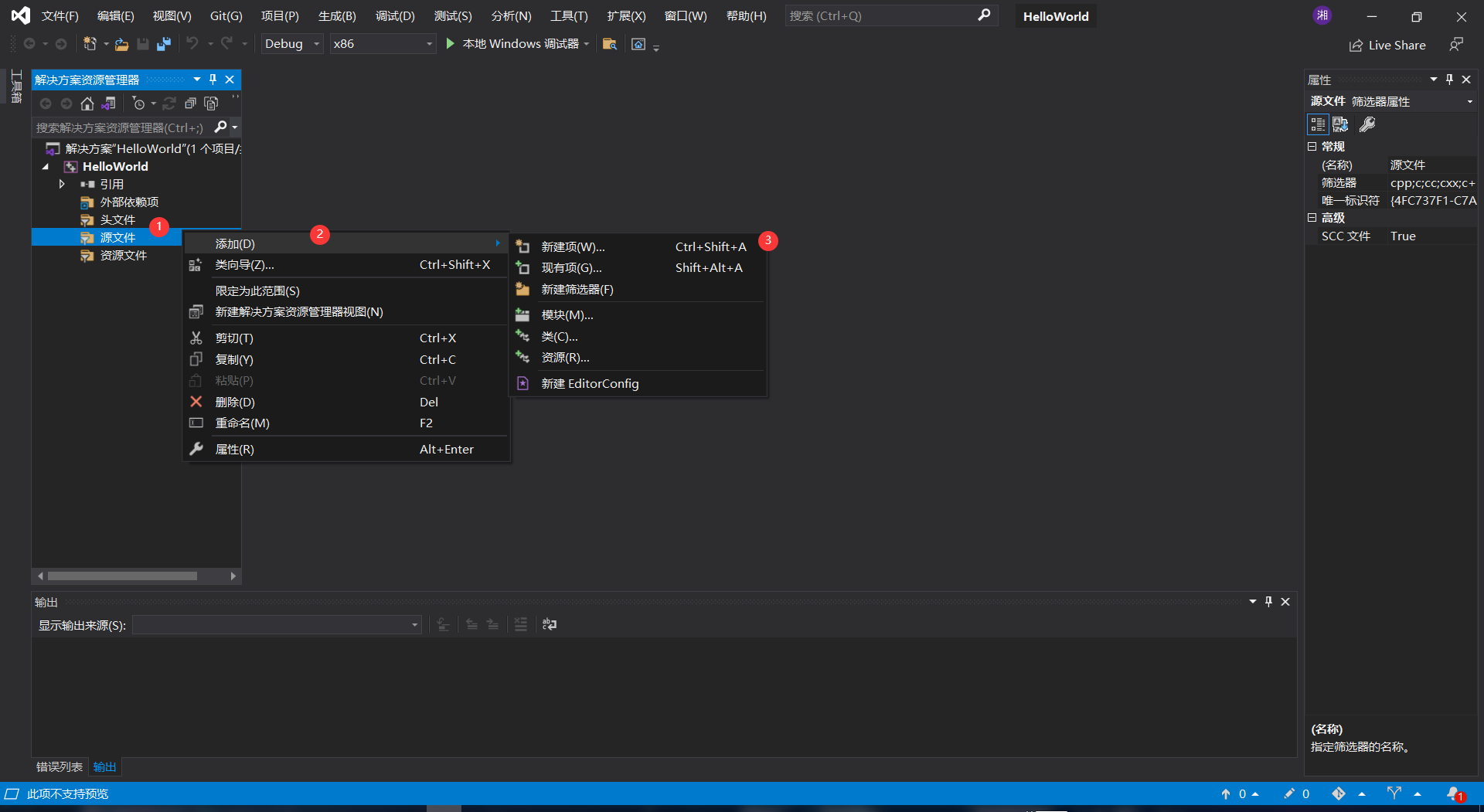
Task: Open the Debug configuration dropdown
Action: (291, 44)
